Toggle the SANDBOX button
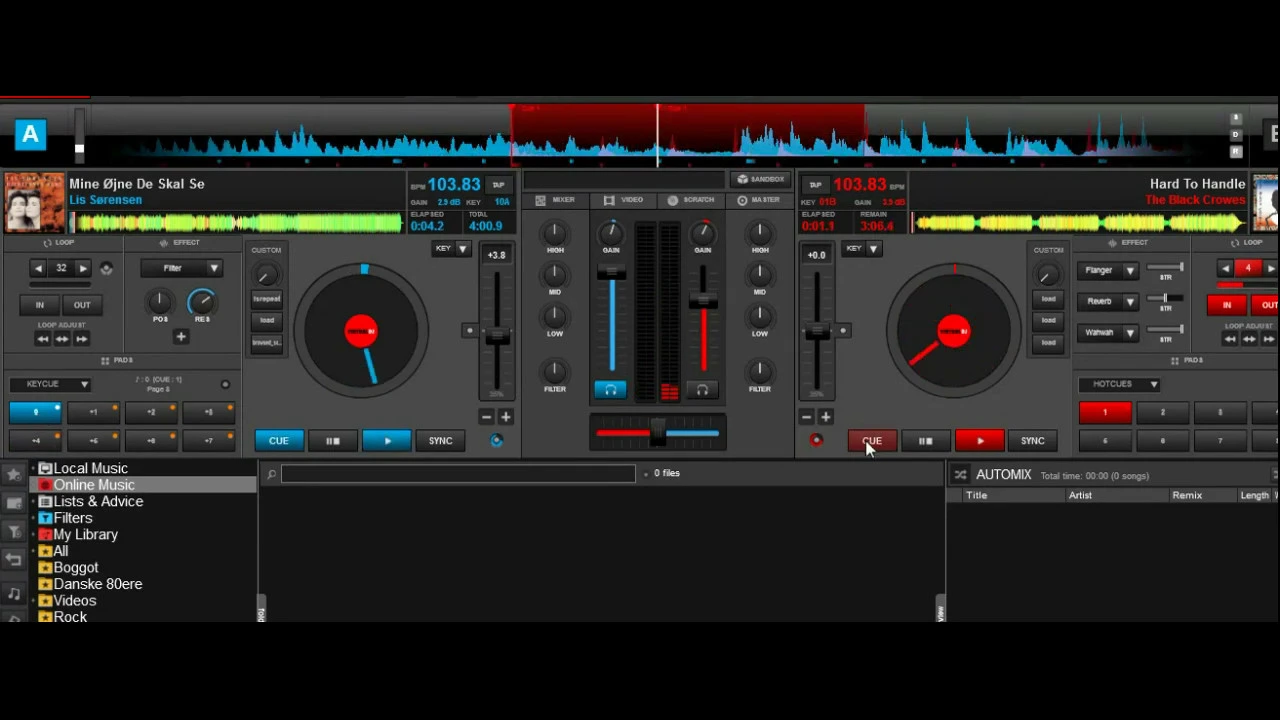Screen dimensions: 1280x720 click(x=759, y=179)
